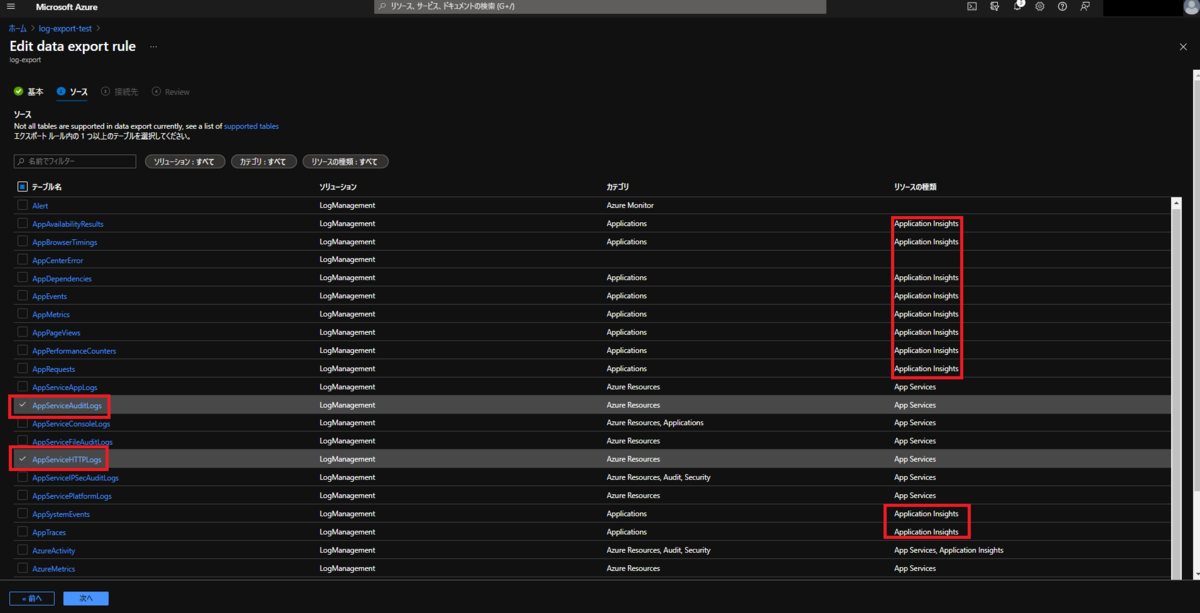This screenshot has height=613, width=1200.
Task: Switch to the 基本 wizard tab
Action: coord(29,92)
